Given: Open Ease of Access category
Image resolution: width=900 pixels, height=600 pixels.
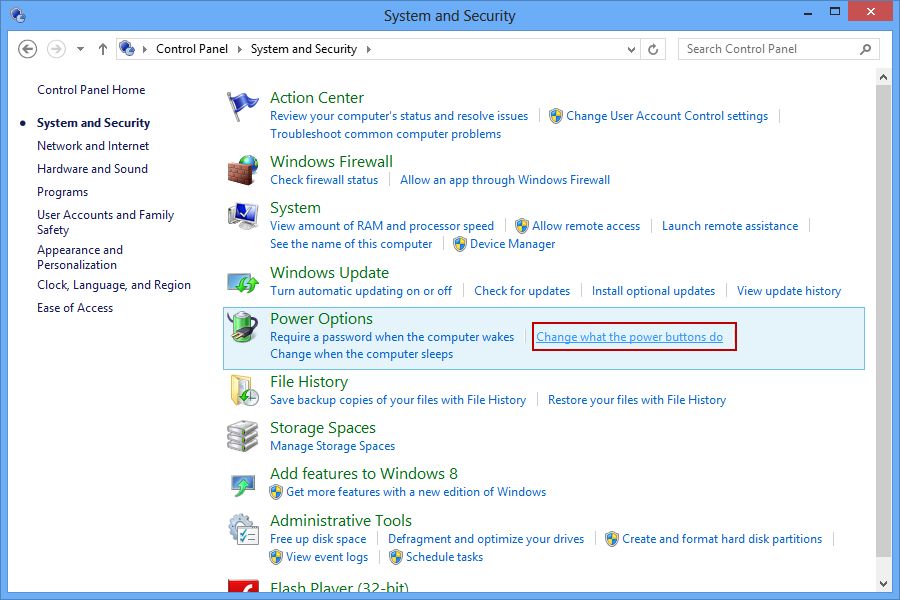Looking at the screenshot, I should 75,308.
